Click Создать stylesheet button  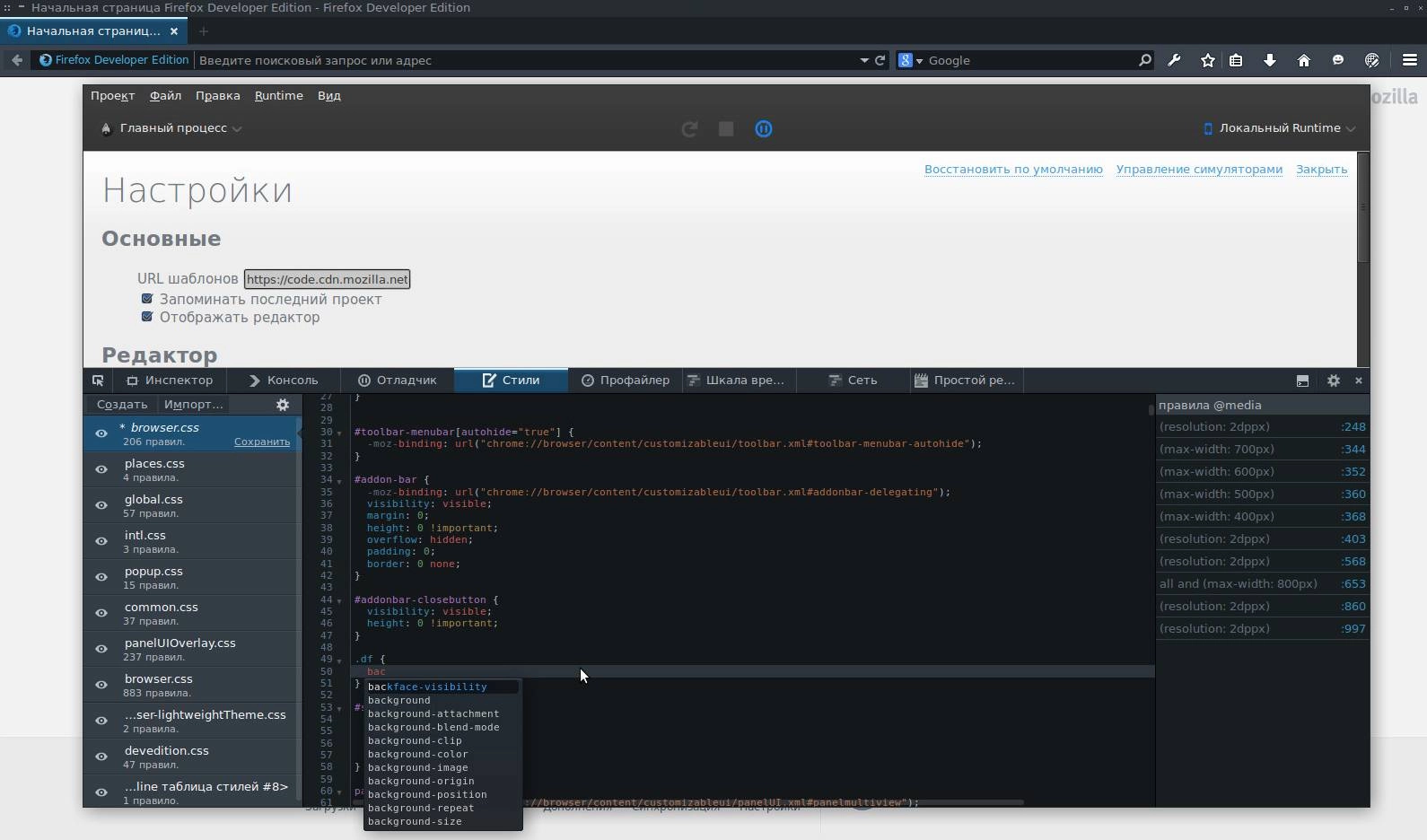[122, 405]
